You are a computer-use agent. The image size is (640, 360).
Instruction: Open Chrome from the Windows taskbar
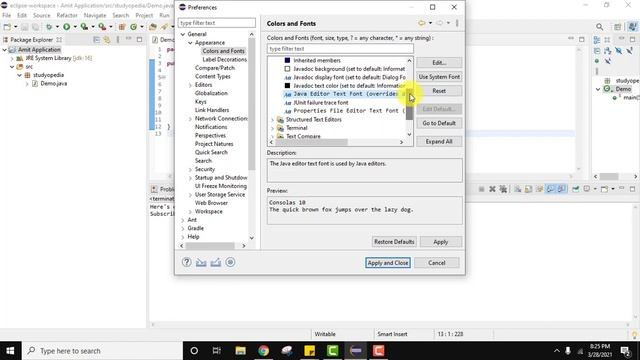[x=263, y=351]
